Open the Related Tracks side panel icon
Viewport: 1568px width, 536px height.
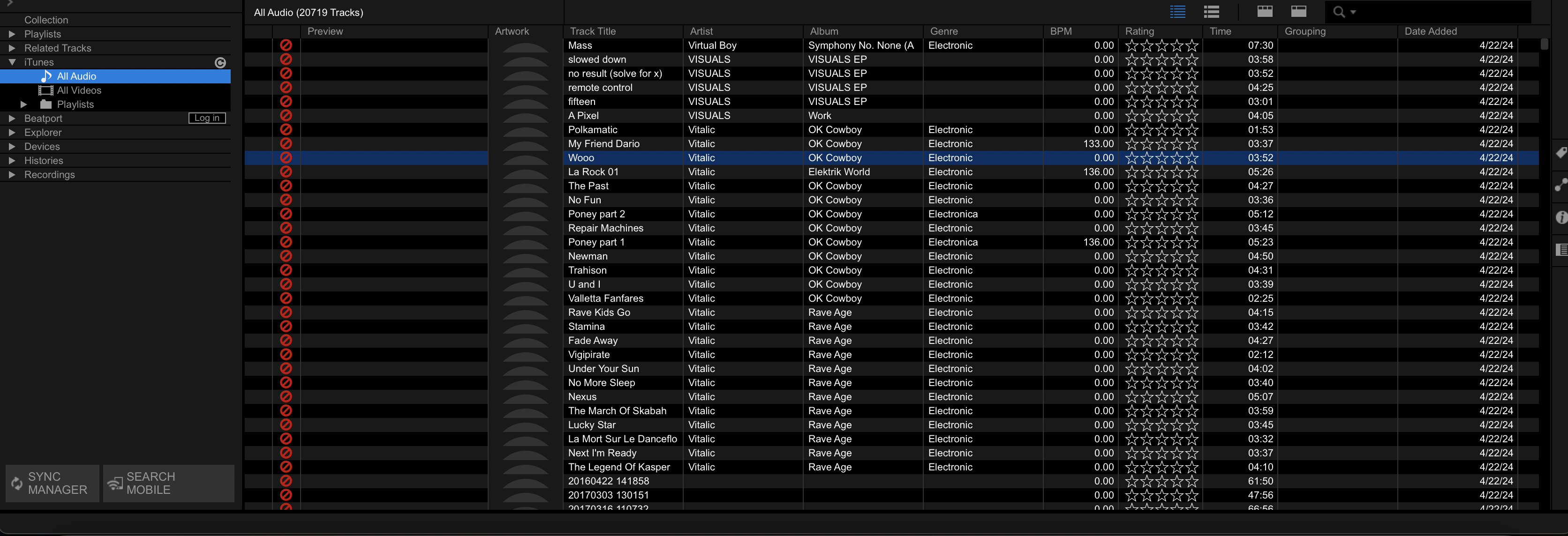1561,185
